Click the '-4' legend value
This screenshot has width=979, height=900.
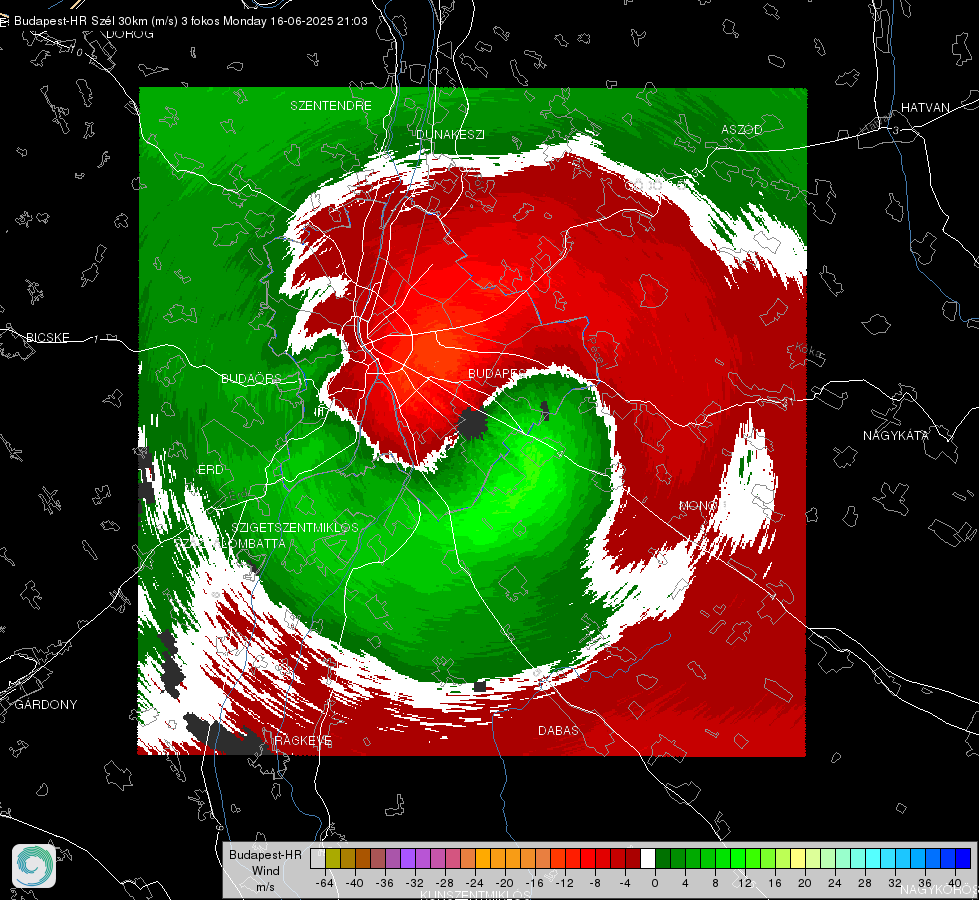624,883
